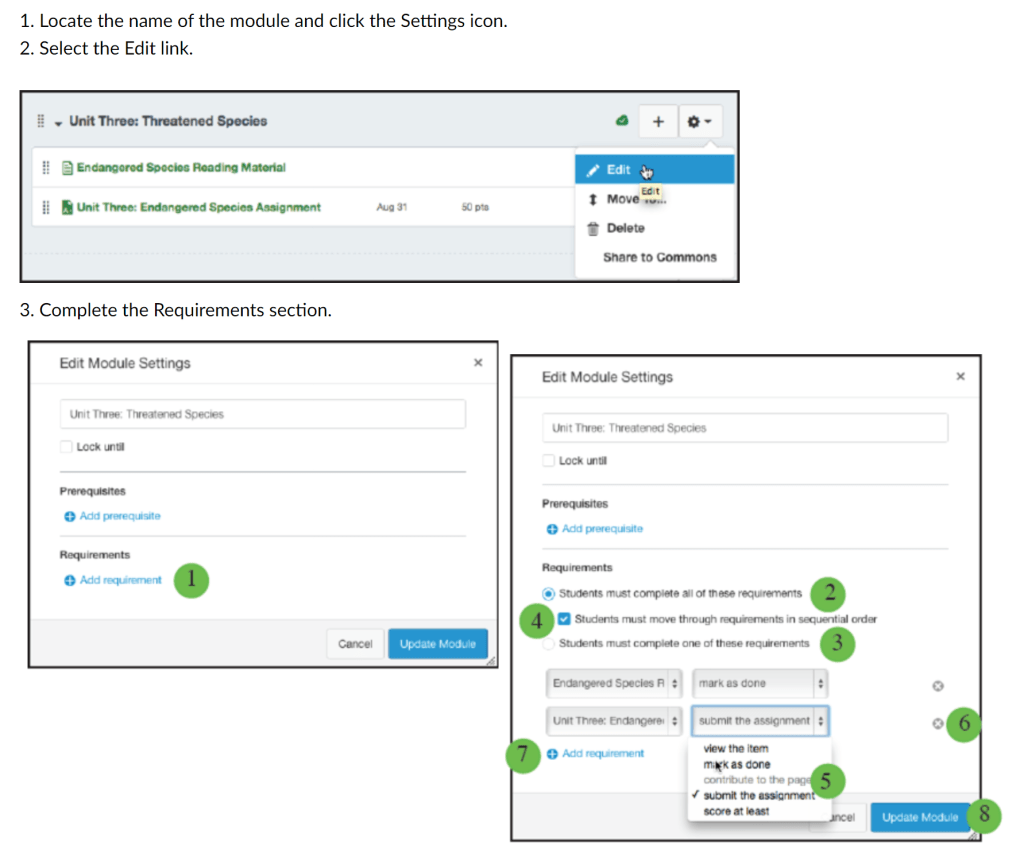Remove the Unit Three submit assignment requirement
This screenshot has height=853, width=1024.
[937, 723]
